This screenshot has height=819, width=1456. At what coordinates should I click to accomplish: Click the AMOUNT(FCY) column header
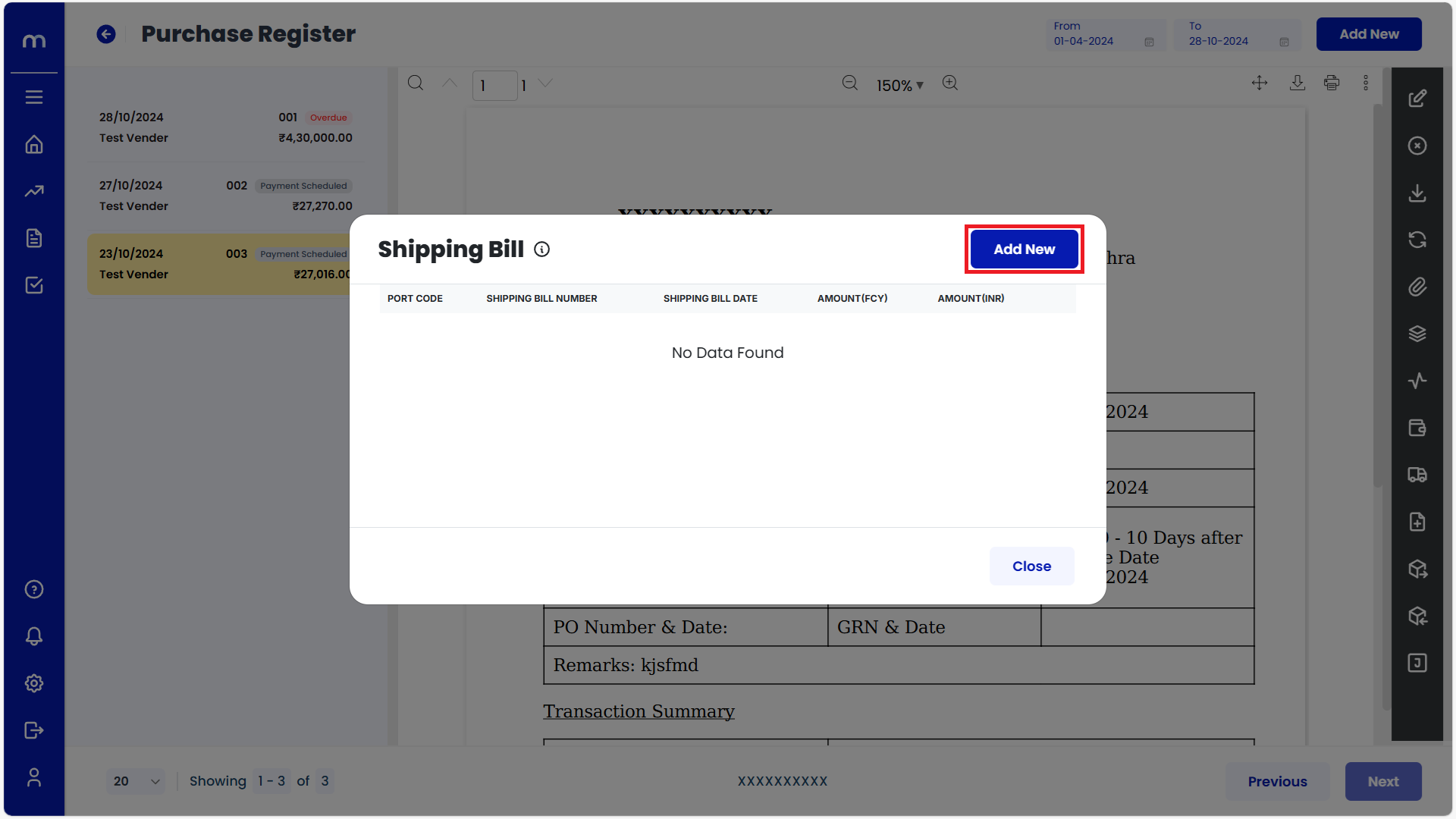pyautogui.click(x=852, y=299)
